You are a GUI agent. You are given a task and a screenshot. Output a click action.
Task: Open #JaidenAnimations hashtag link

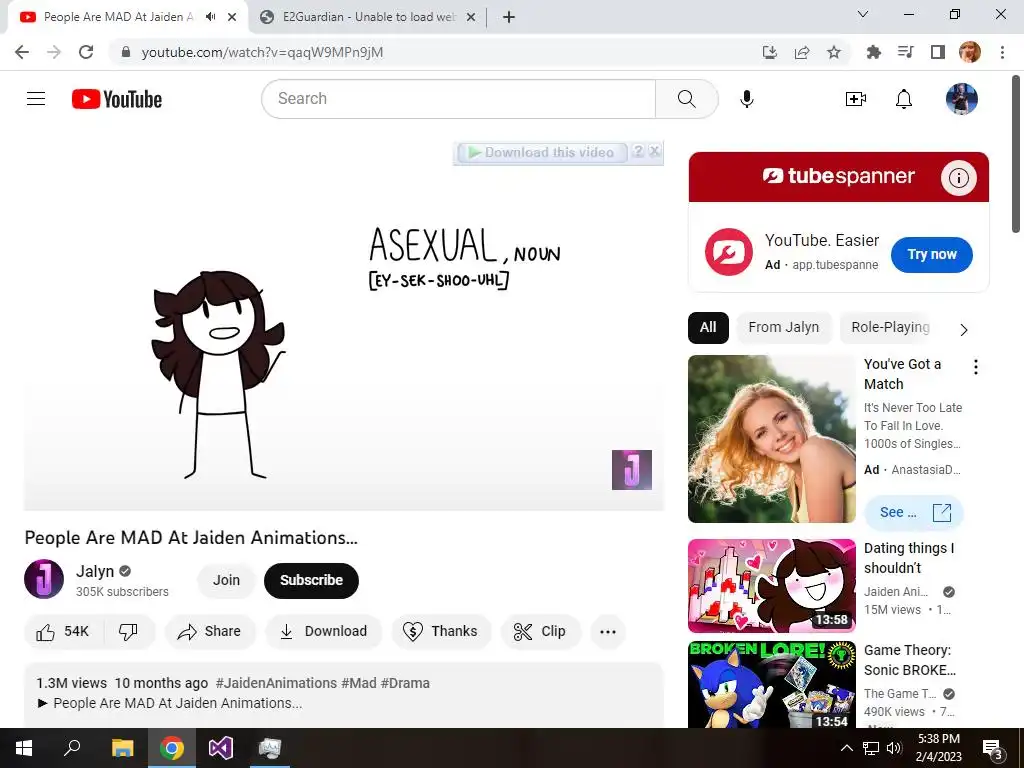(x=276, y=683)
